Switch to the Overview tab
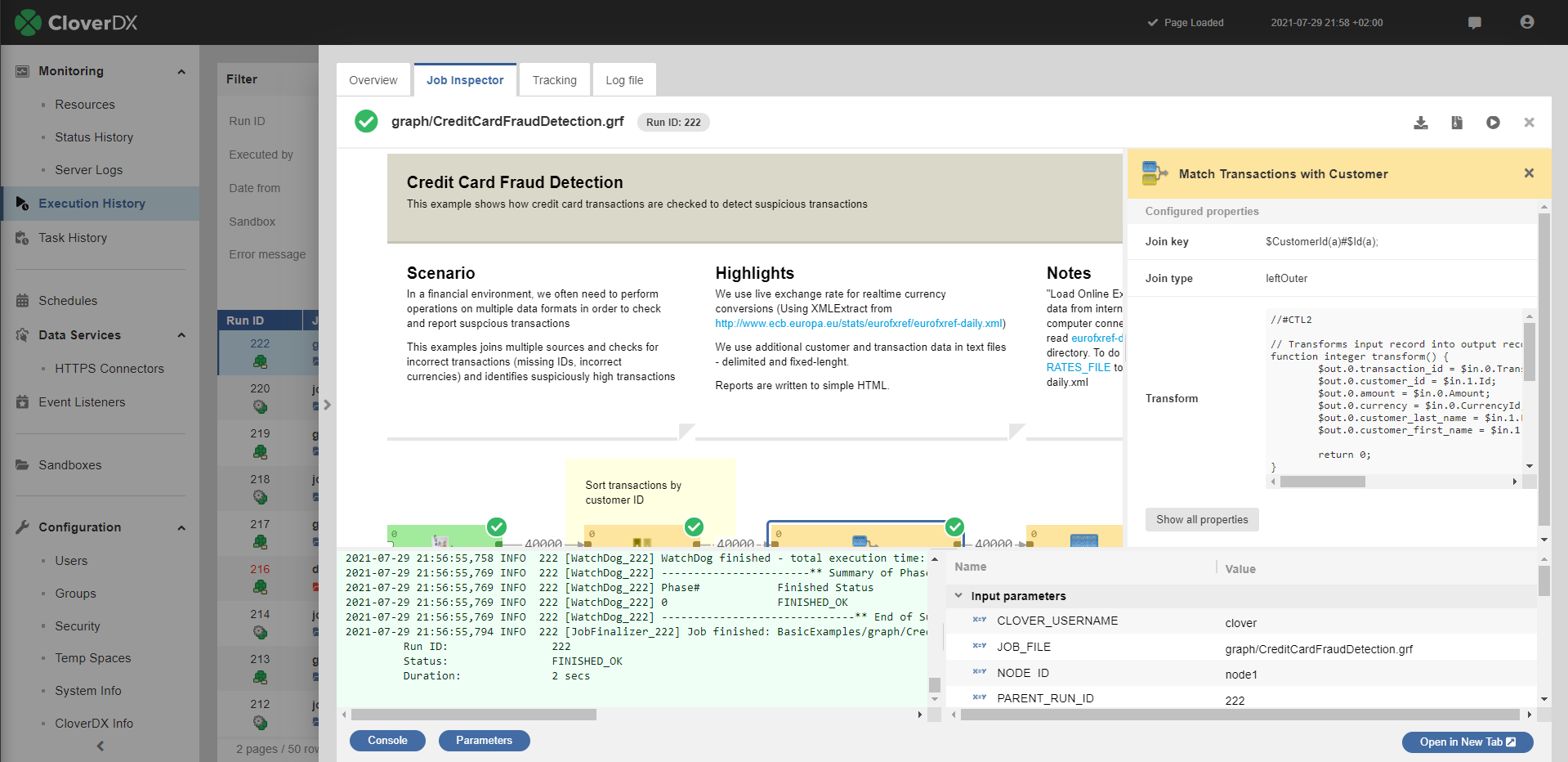 click(373, 80)
